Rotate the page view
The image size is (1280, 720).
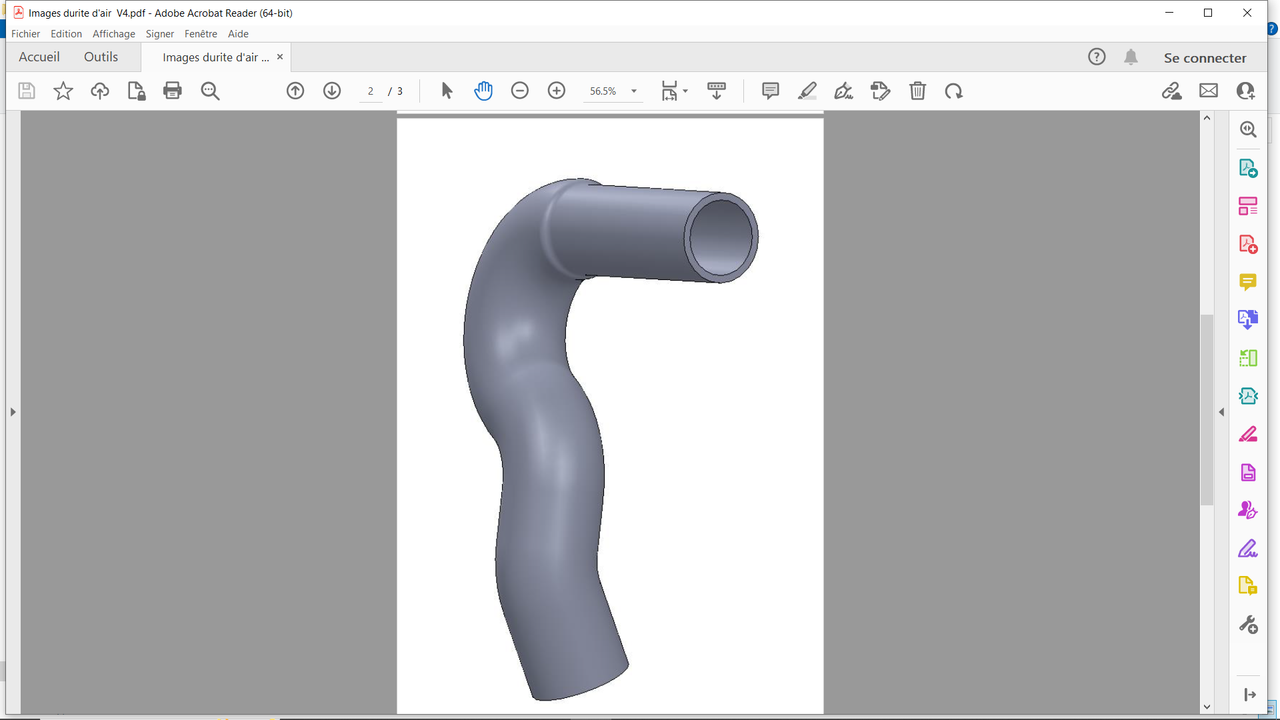click(x=954, y=91)
